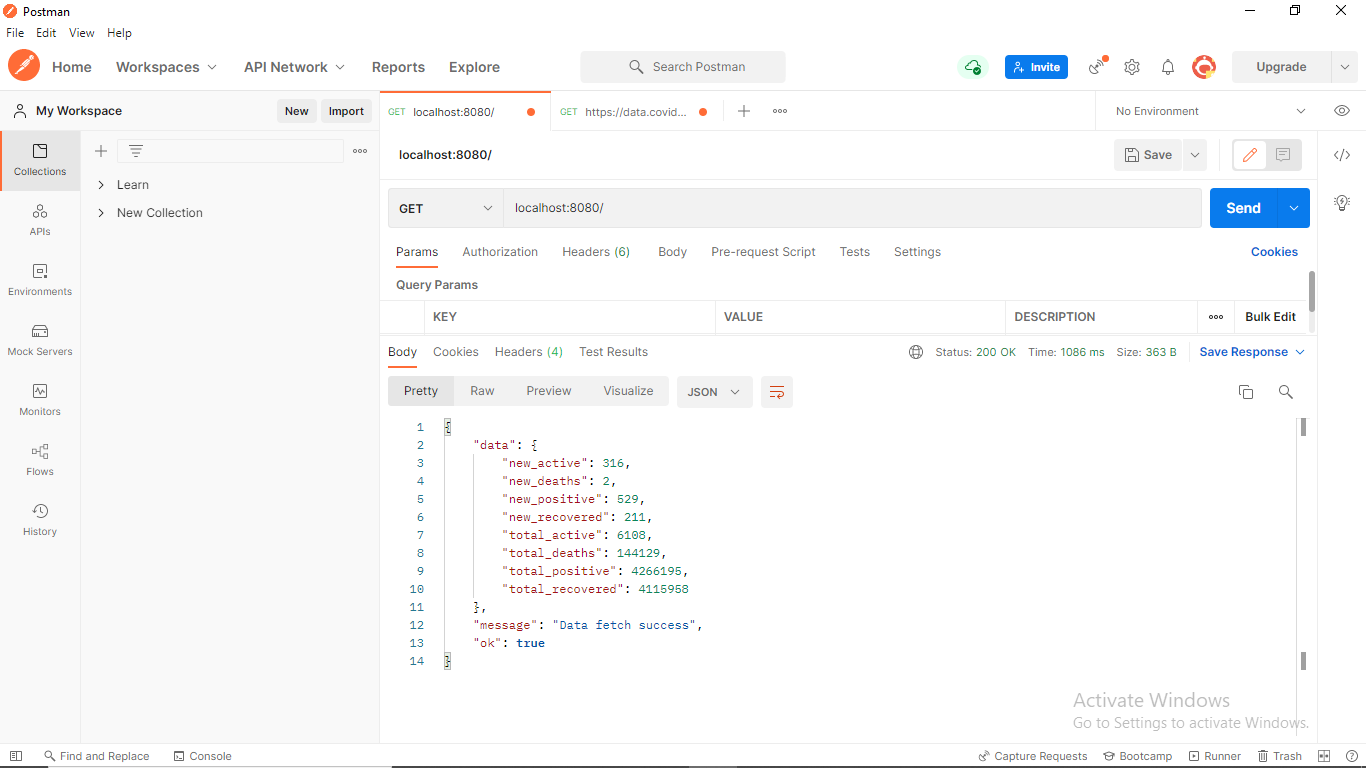
Task: Open the Collections sidebar panel
Action: click(x=39, y=160)
